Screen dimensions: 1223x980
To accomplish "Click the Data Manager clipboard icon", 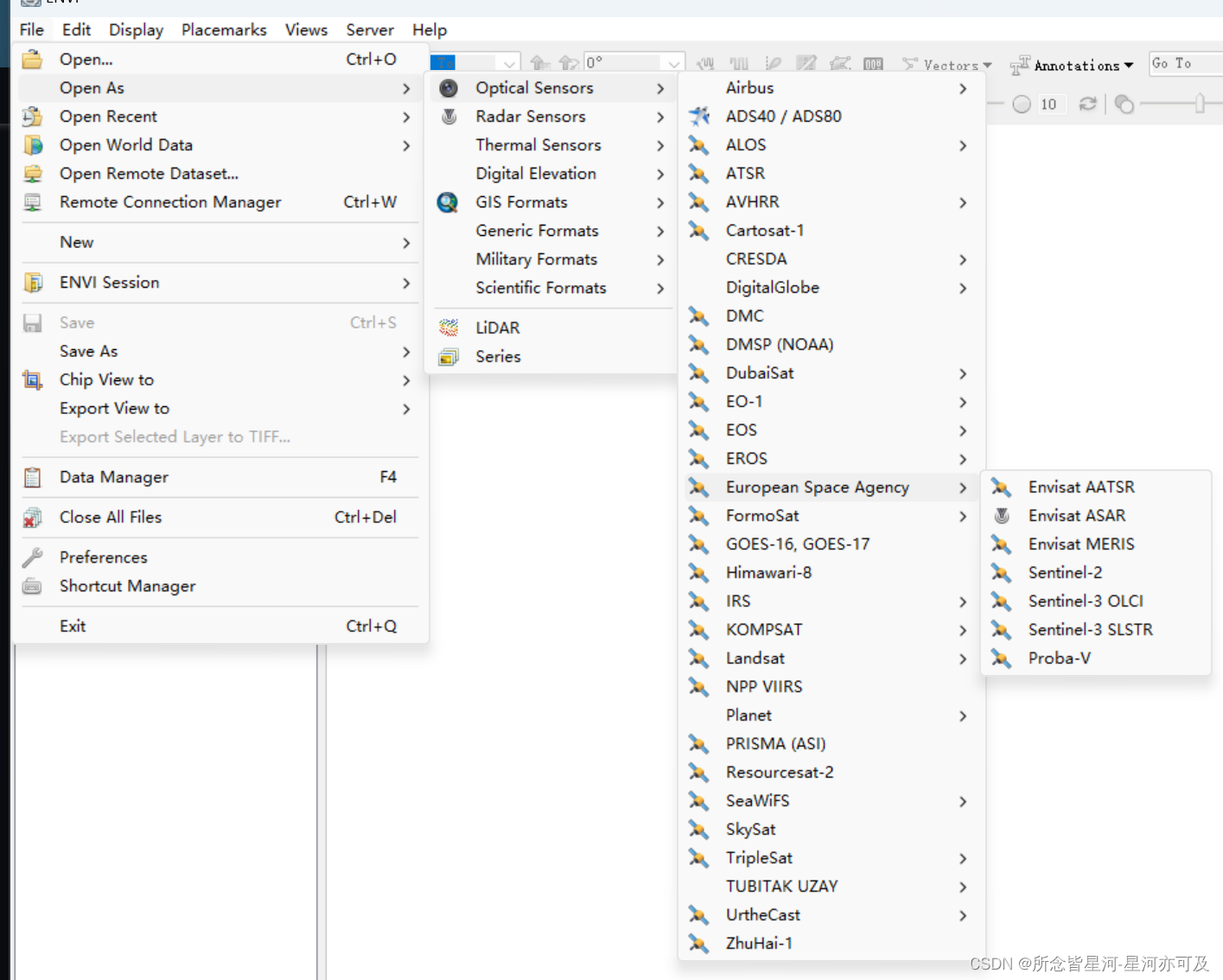I will point(32,477).
